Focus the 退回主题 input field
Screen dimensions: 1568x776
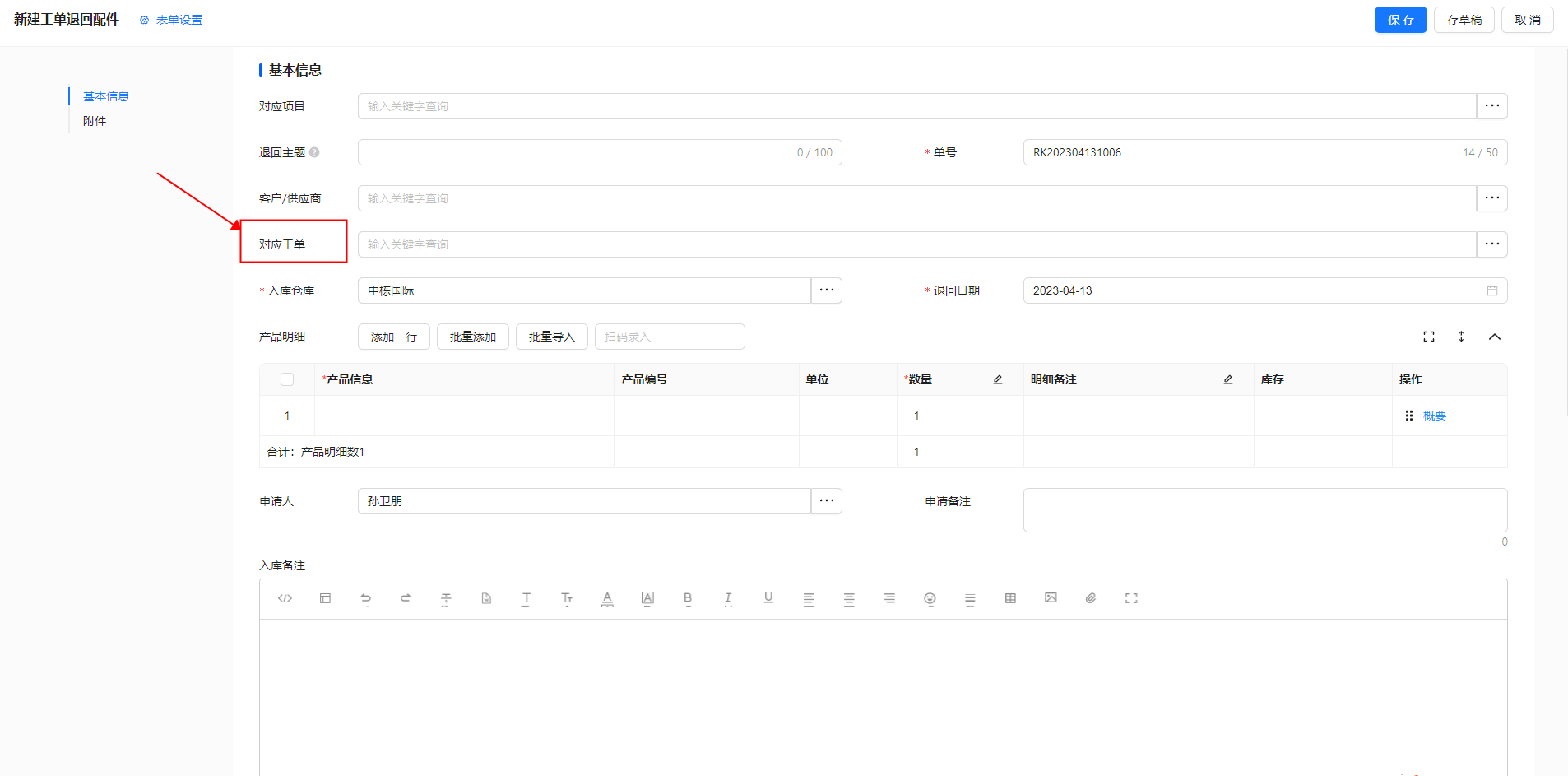(600, 152)
